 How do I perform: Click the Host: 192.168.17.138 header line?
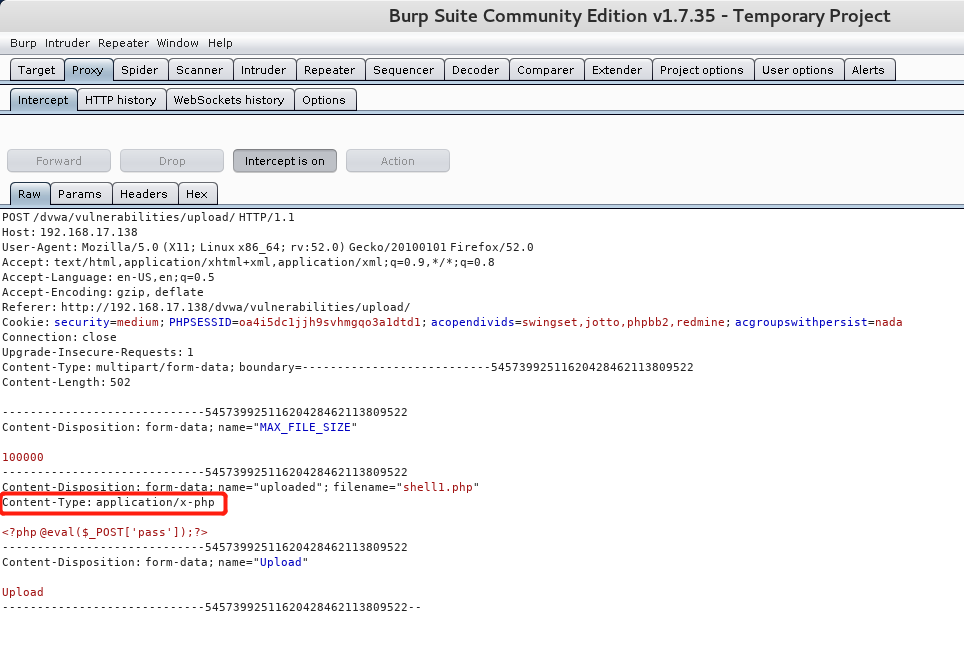pos(69,232)
